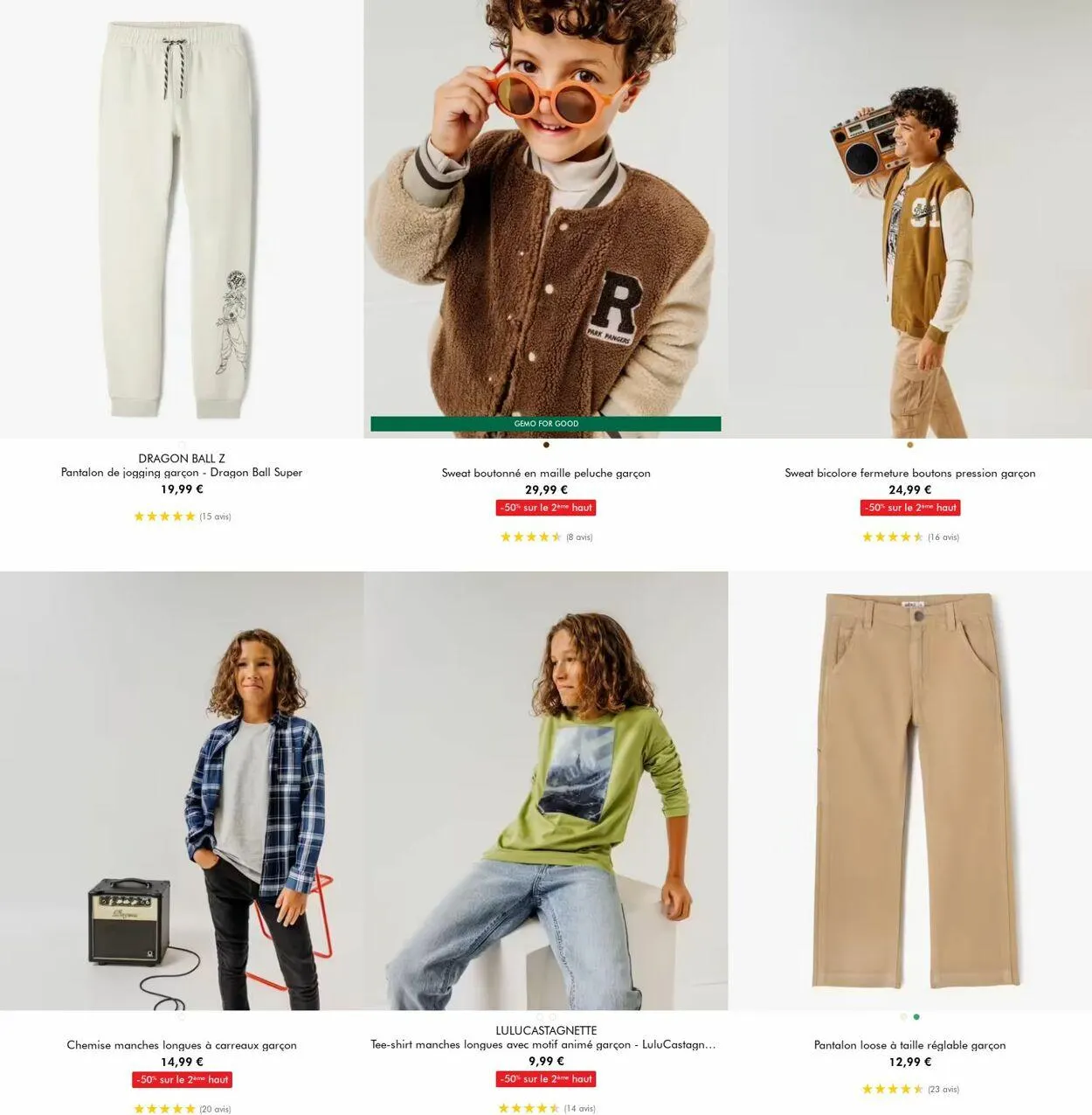Open LULUCASTAGNETTE brand link

pos(546,1031)
